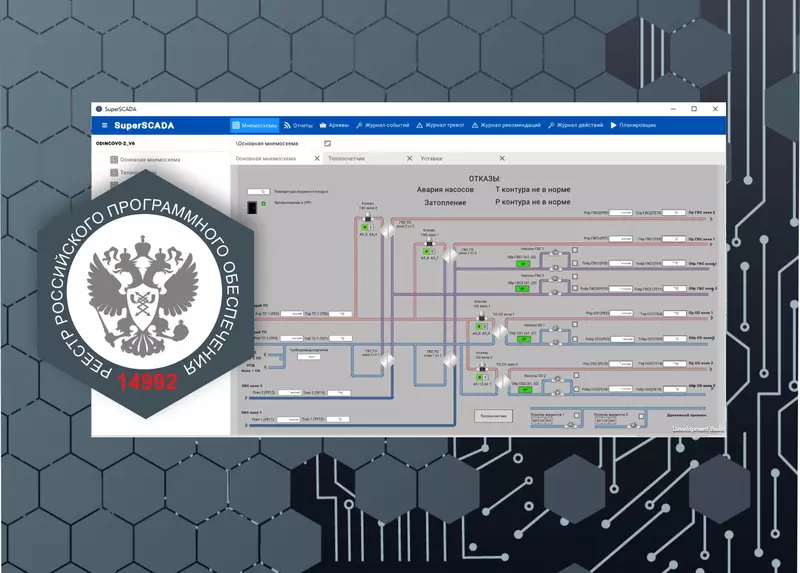Viewport: 800px width, 573px height.
Task: Open Журнал событий
Action: click(383, 126)
